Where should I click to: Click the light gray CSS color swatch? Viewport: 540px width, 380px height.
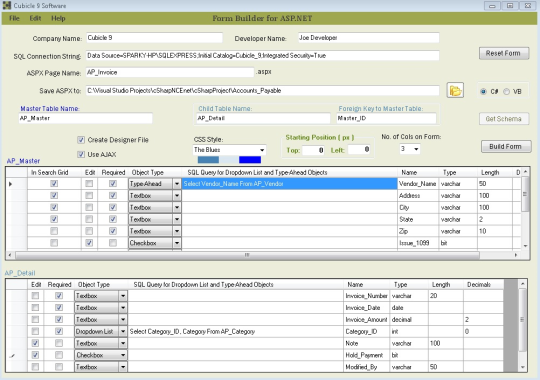229,160
